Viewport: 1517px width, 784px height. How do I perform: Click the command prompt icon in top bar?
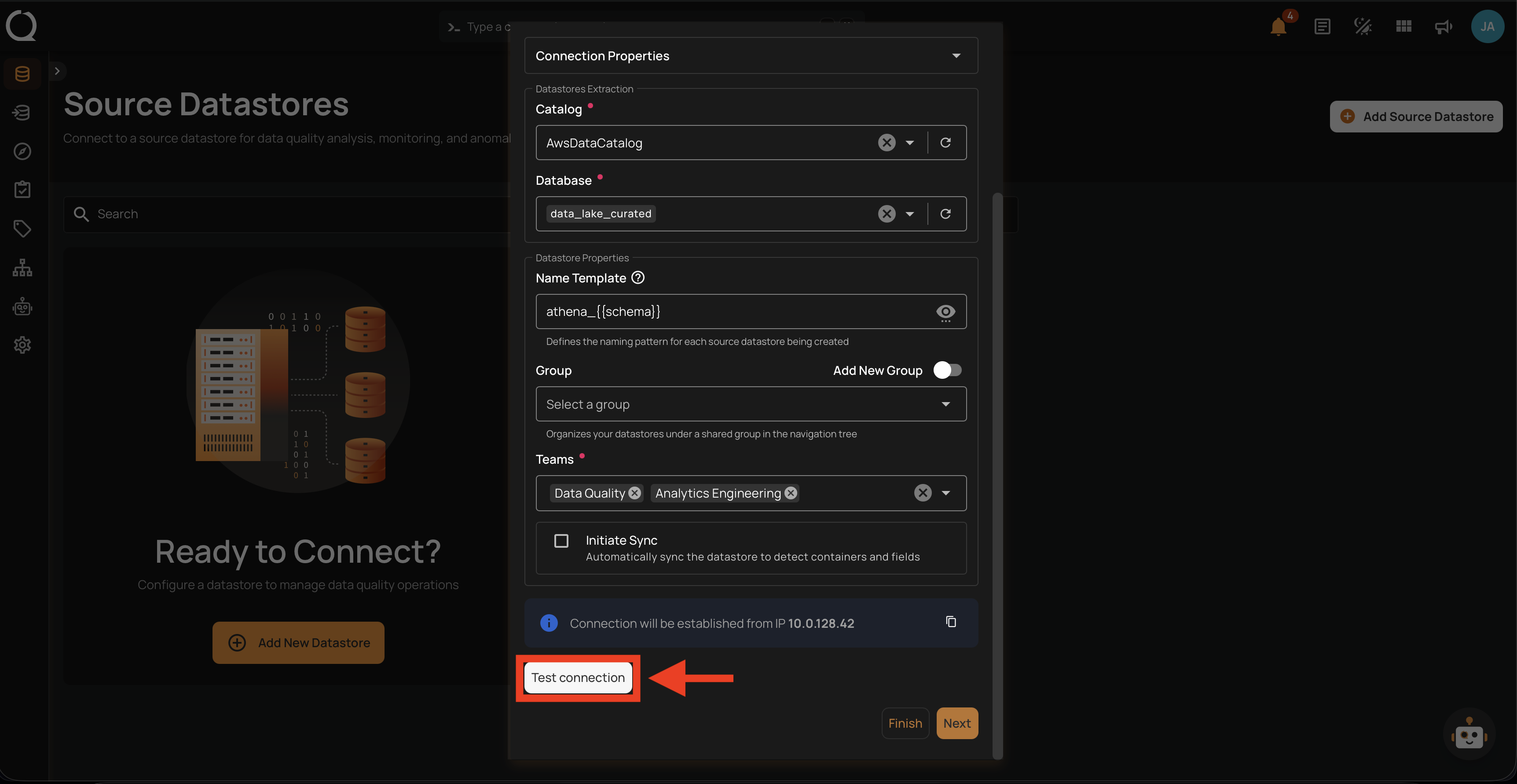point(454,27)
